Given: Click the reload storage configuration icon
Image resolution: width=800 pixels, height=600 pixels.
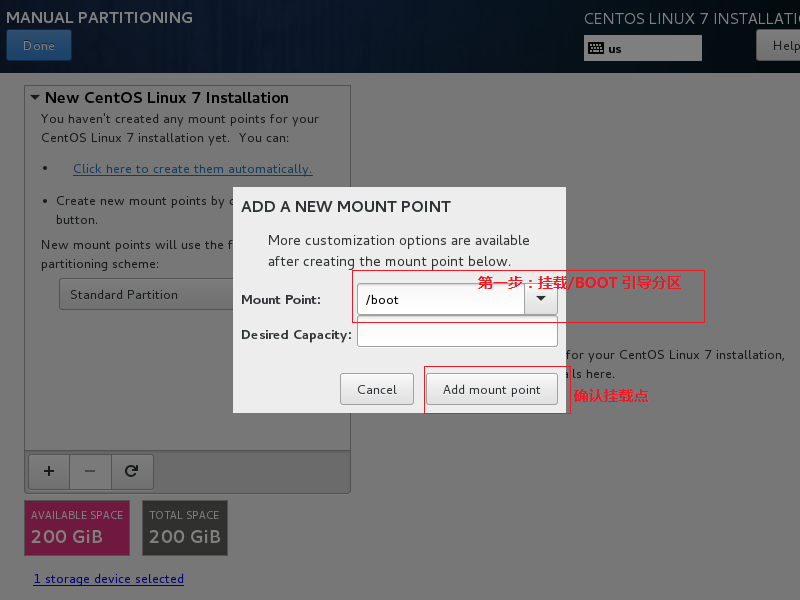Looking at the screenshot, I should pyautogui.click(x=131, y=470).
